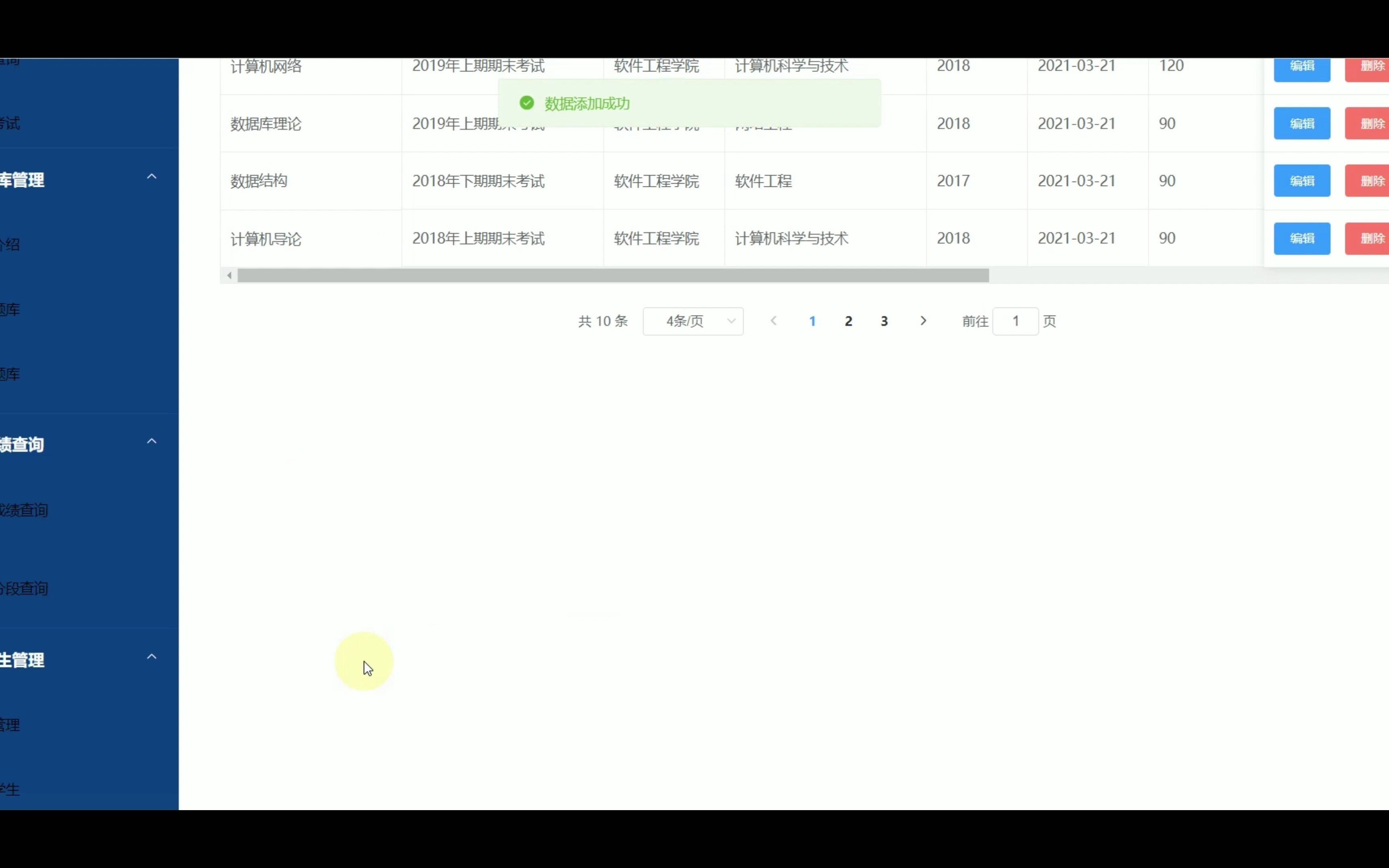1389x868 pixels.
Task: Collapse the 生管理 sidebar section chevron
Action: (152, 657)
